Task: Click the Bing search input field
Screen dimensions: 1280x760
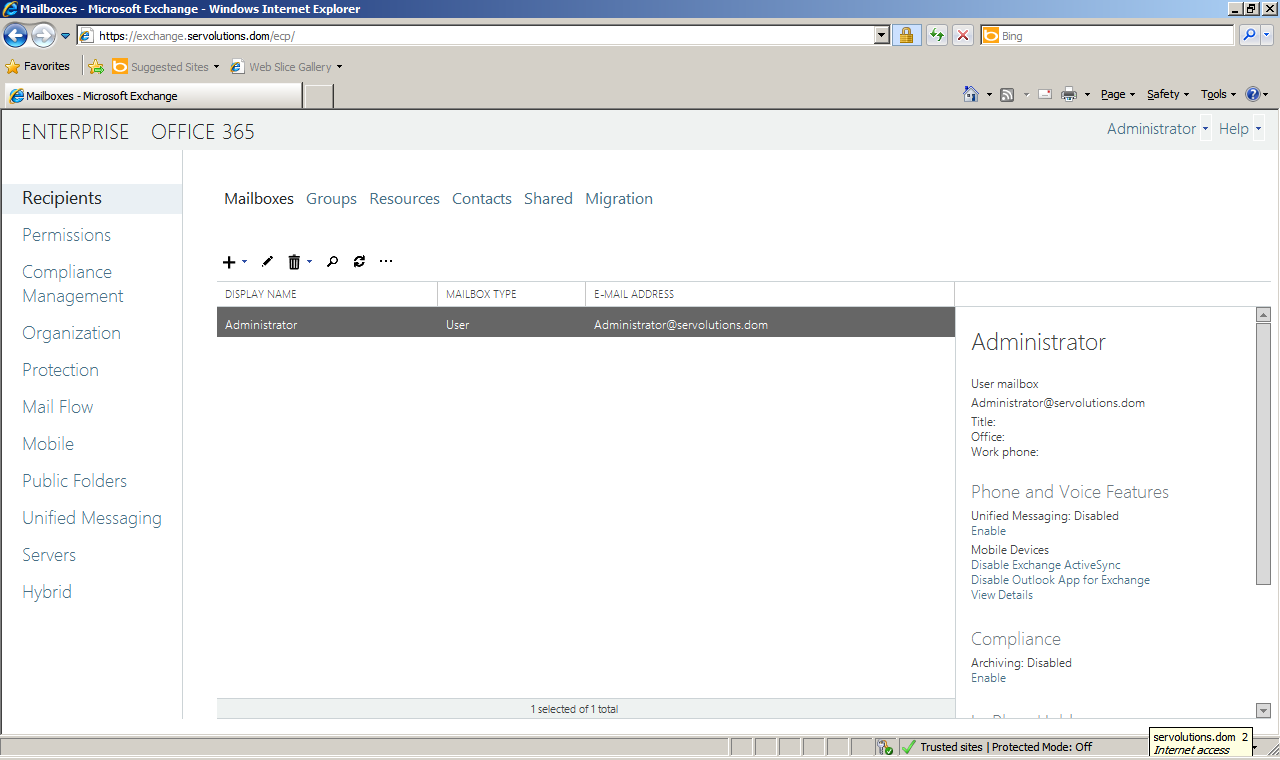Action: (1108, 36)
